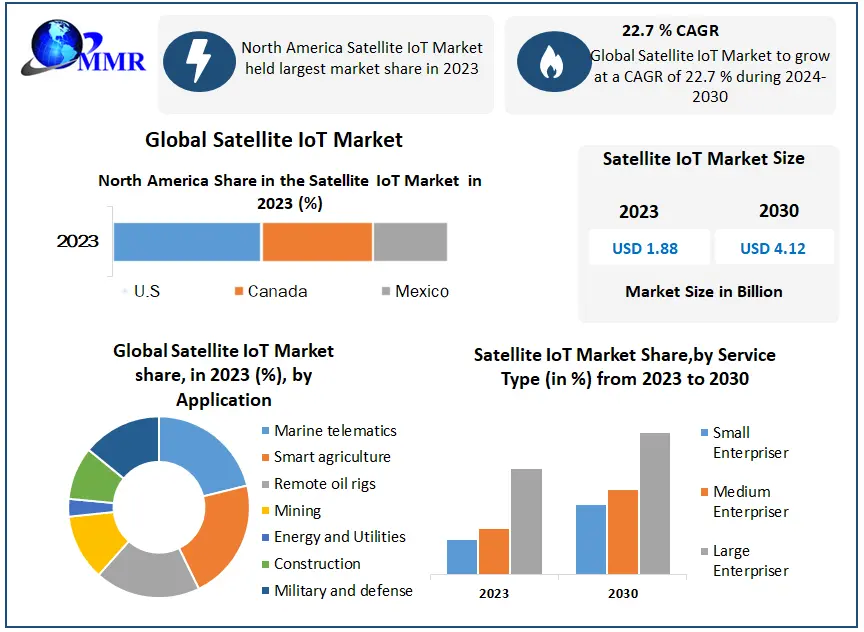Click the Small Enterpriser legend square
The height and width of the screenshot is (632, 864).
(704, 433)
